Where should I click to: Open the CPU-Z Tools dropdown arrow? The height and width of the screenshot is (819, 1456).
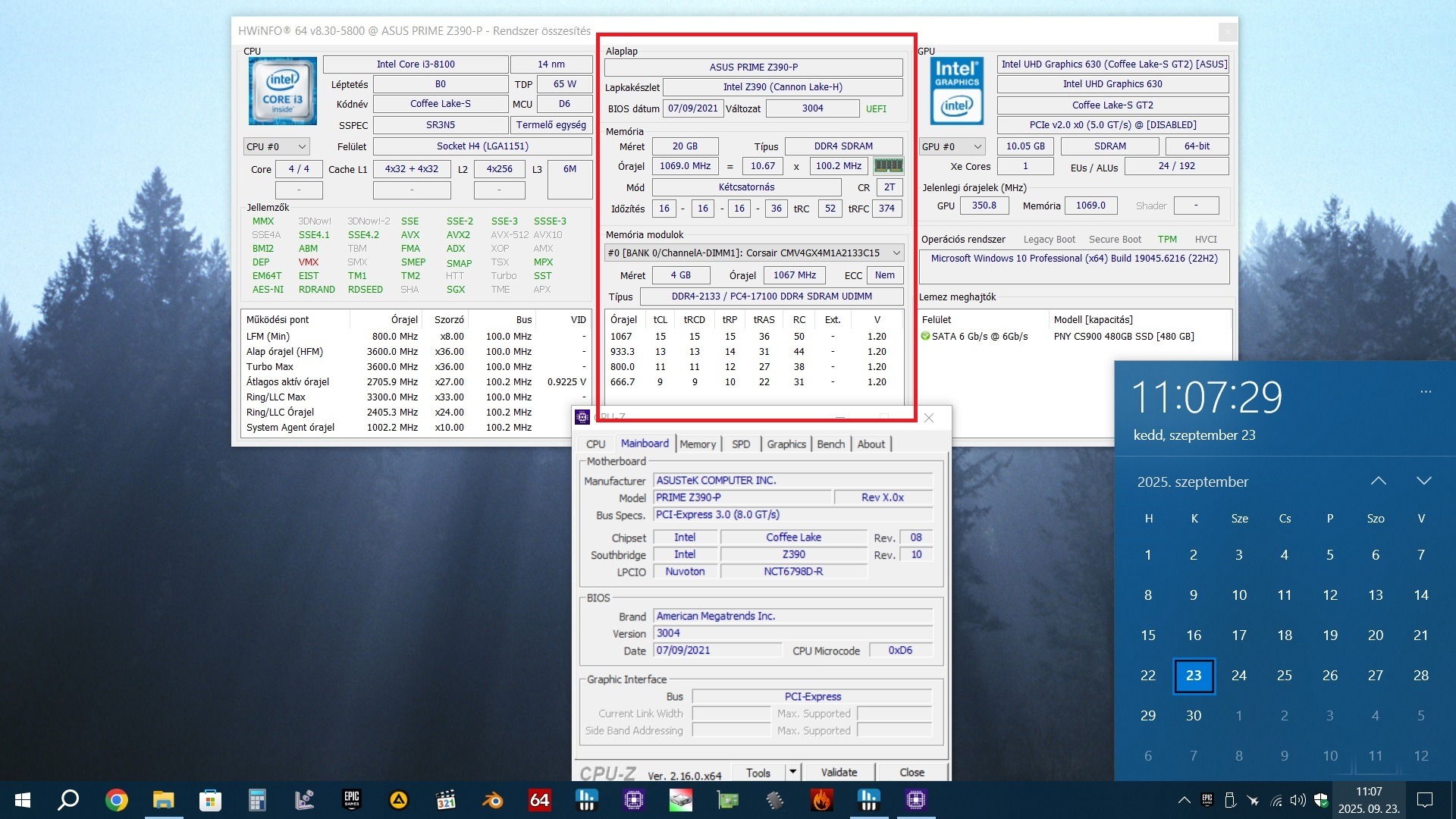click(792, 772)
